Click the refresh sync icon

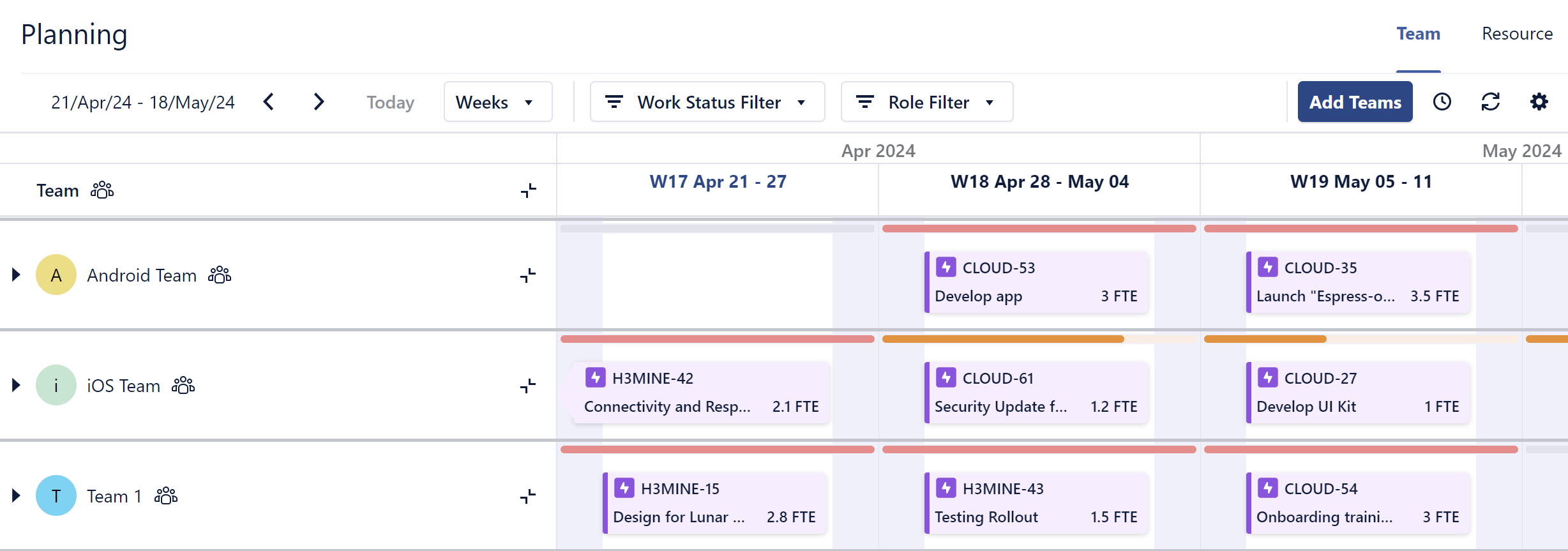[x=1491, y=102]
